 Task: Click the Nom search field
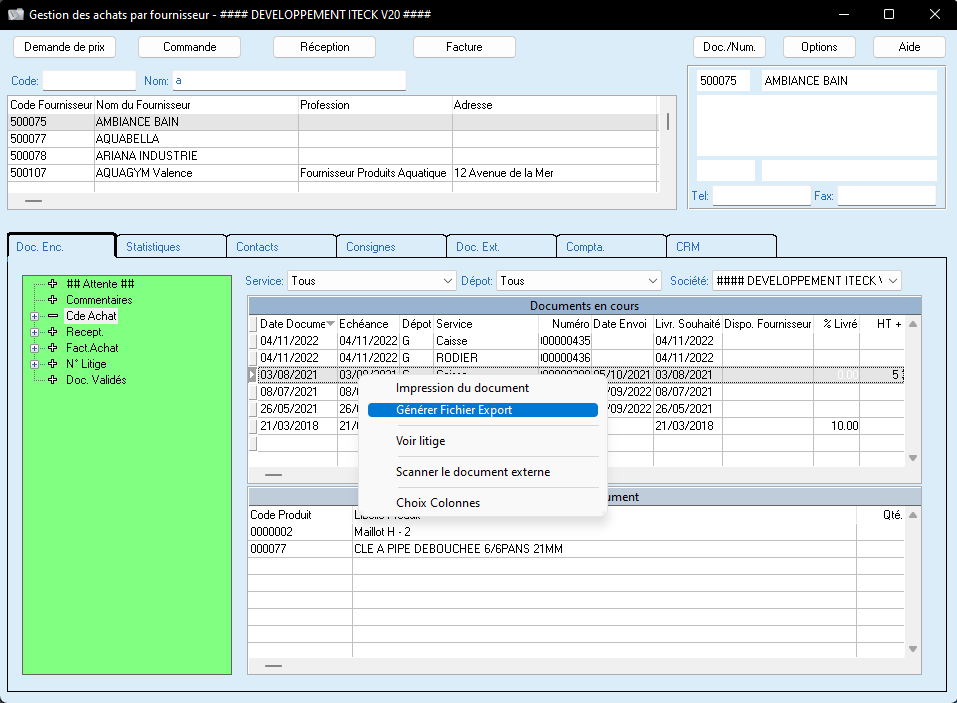tap(289, 81)
